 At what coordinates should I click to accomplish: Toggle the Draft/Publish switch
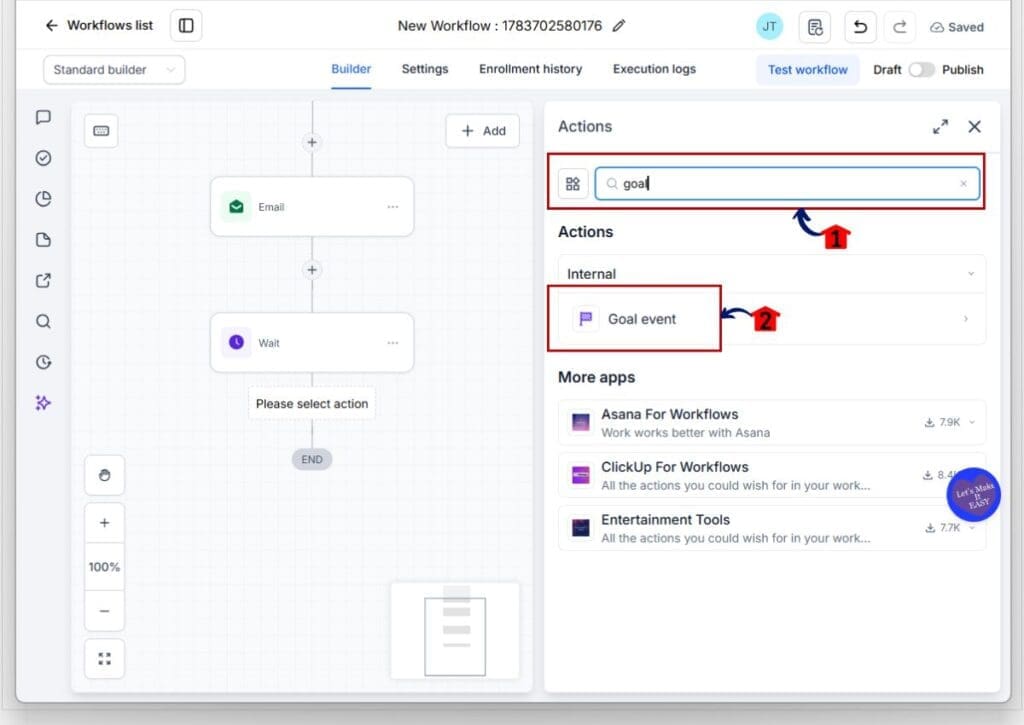(921, 70)
